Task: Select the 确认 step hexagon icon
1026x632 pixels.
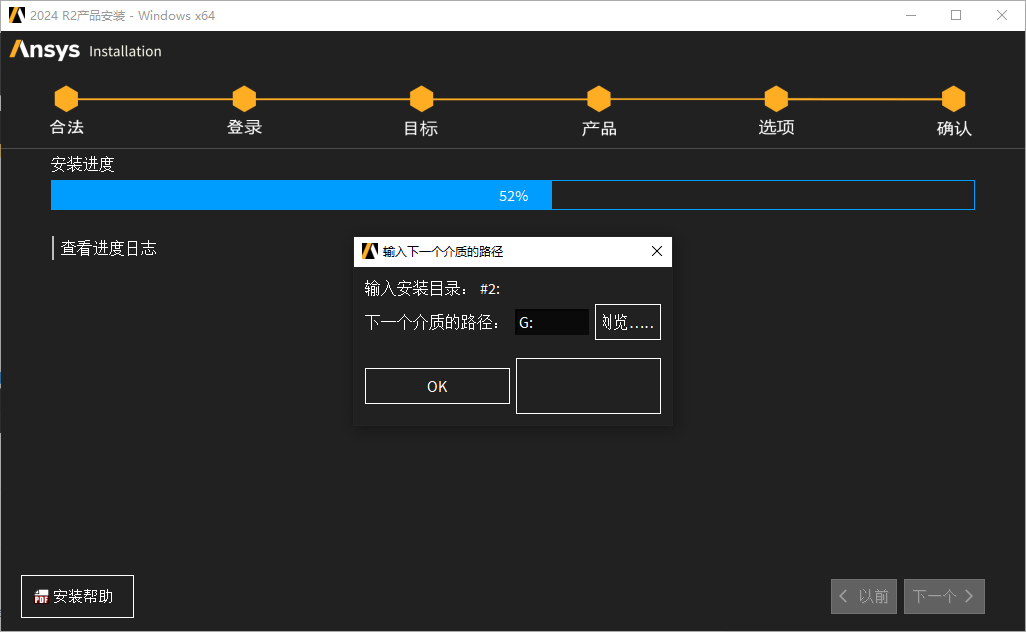Action: tap(953, 98)
